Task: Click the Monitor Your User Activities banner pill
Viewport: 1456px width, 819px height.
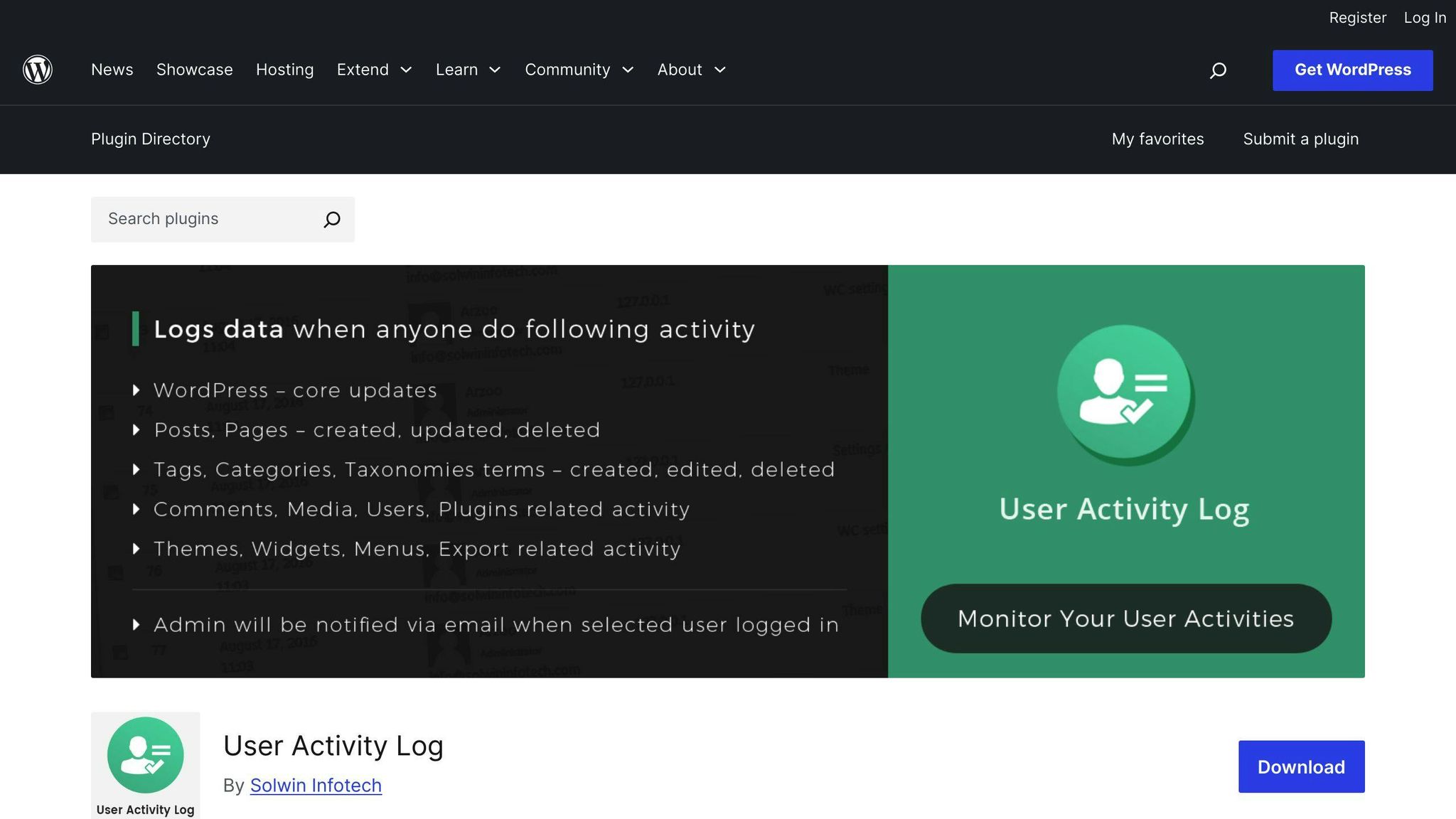Action: point(1126,619)
